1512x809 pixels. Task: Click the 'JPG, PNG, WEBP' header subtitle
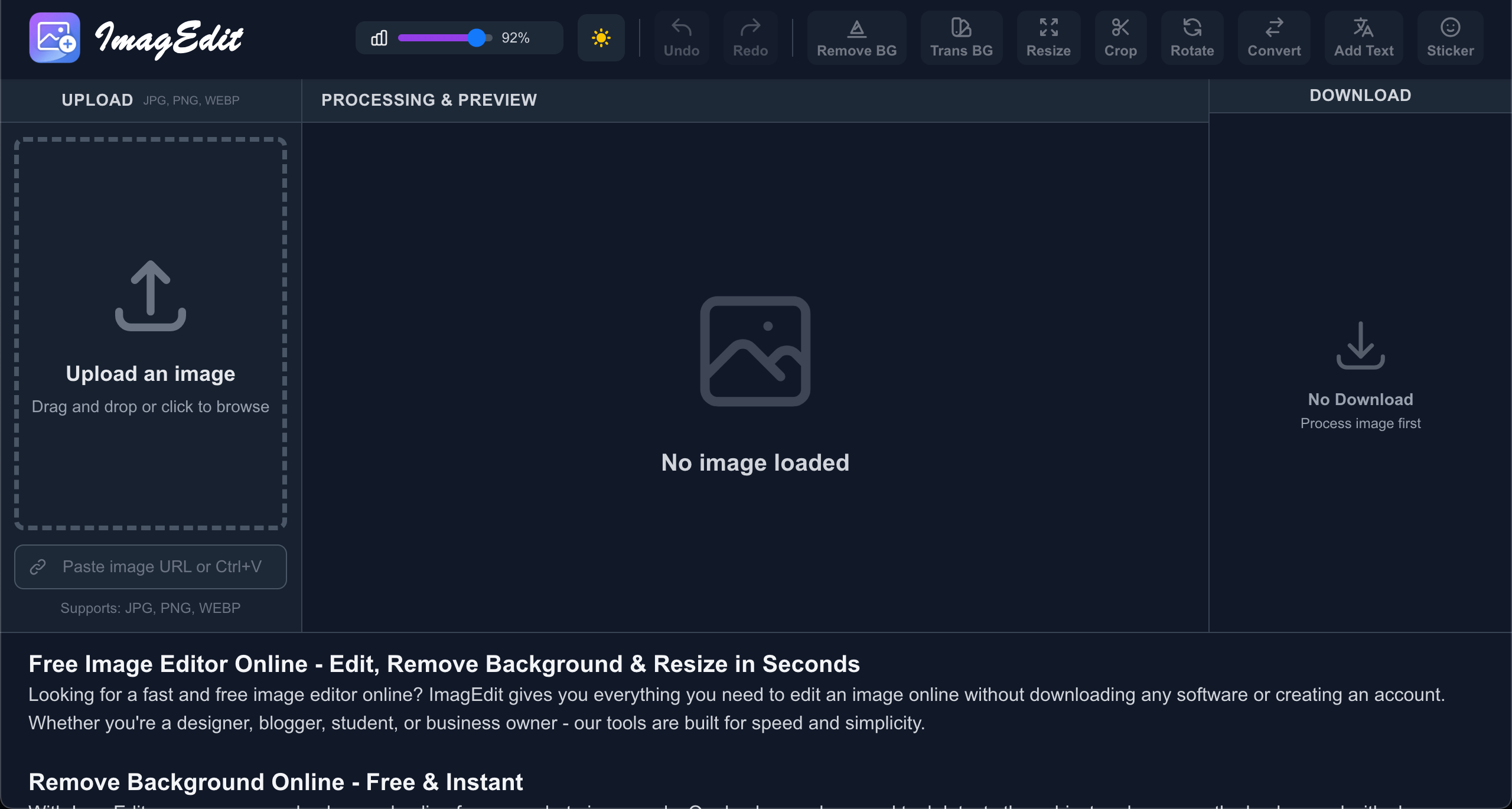(x=191, y=100)
